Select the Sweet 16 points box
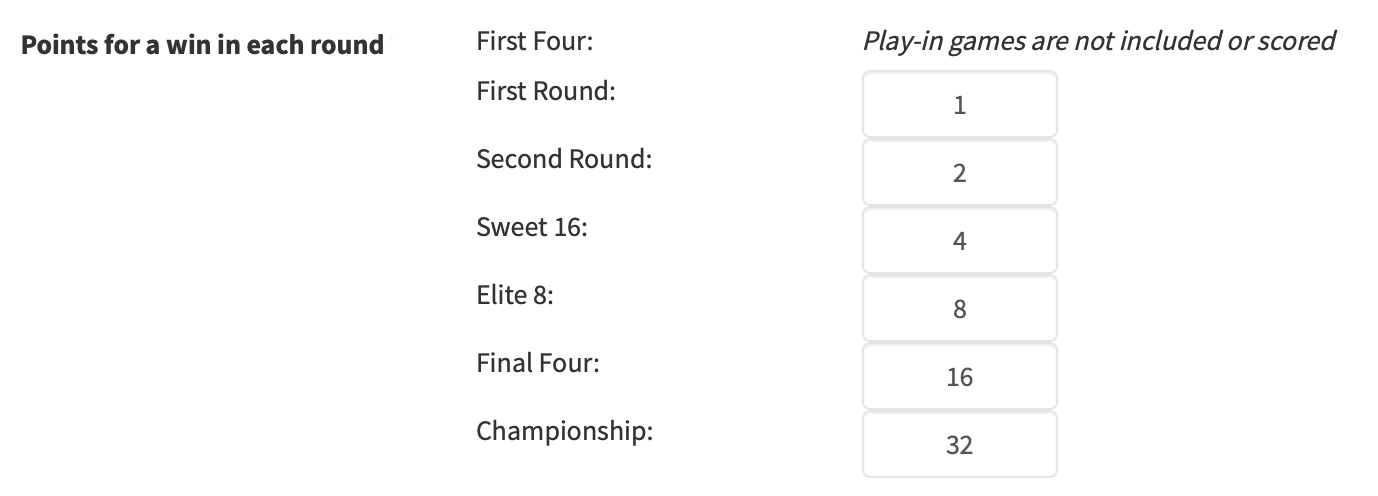The height and width of the screenshot is (496, 1378). tap(959, 241)
